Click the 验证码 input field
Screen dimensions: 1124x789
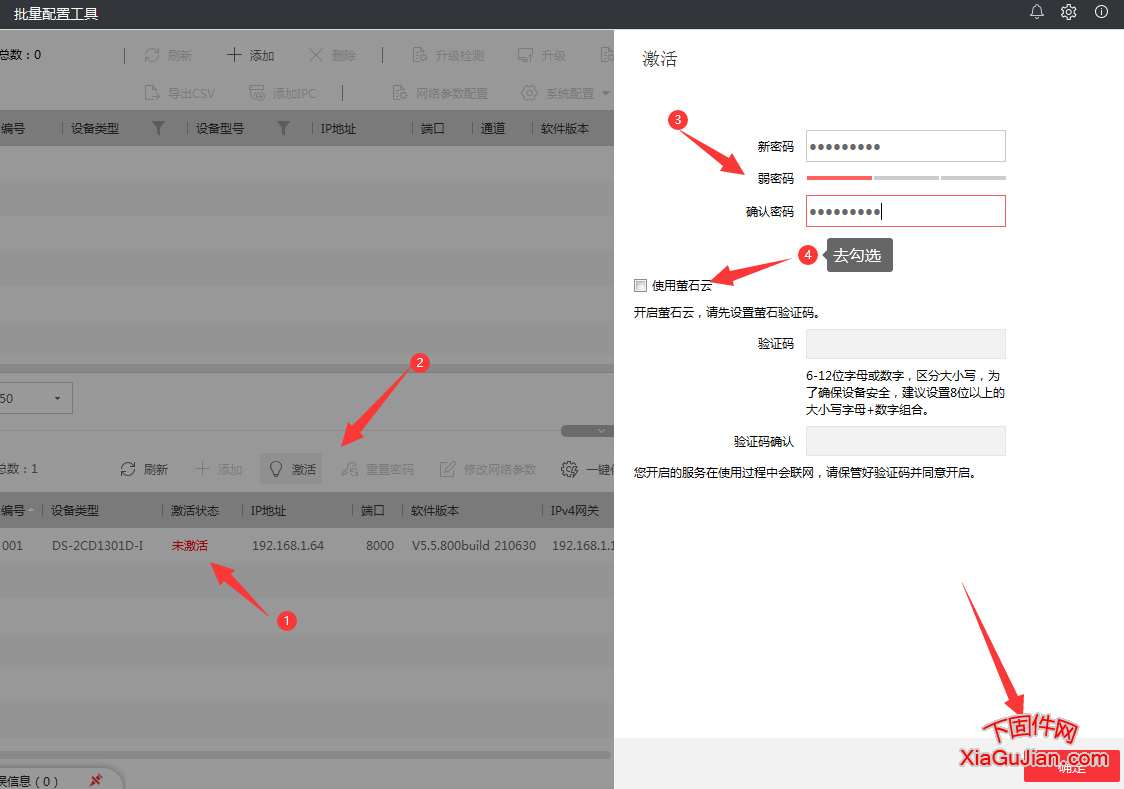(x=905, y=344)
